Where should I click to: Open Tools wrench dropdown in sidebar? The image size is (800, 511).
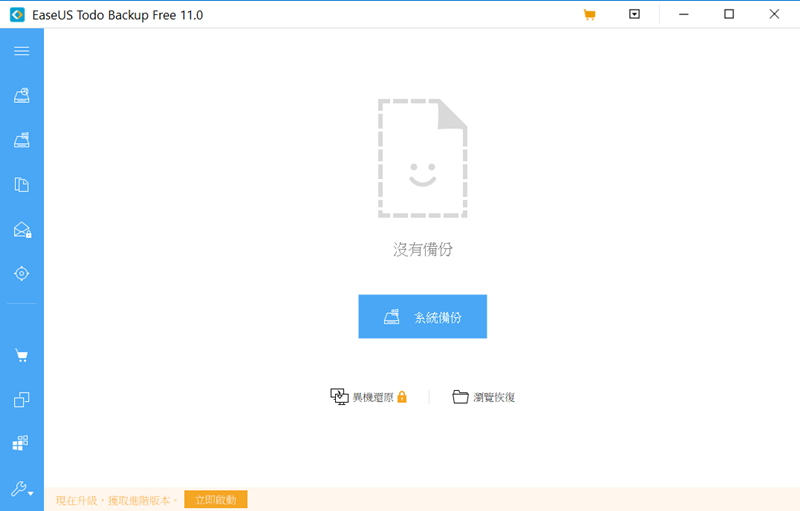tap(22, 489)
